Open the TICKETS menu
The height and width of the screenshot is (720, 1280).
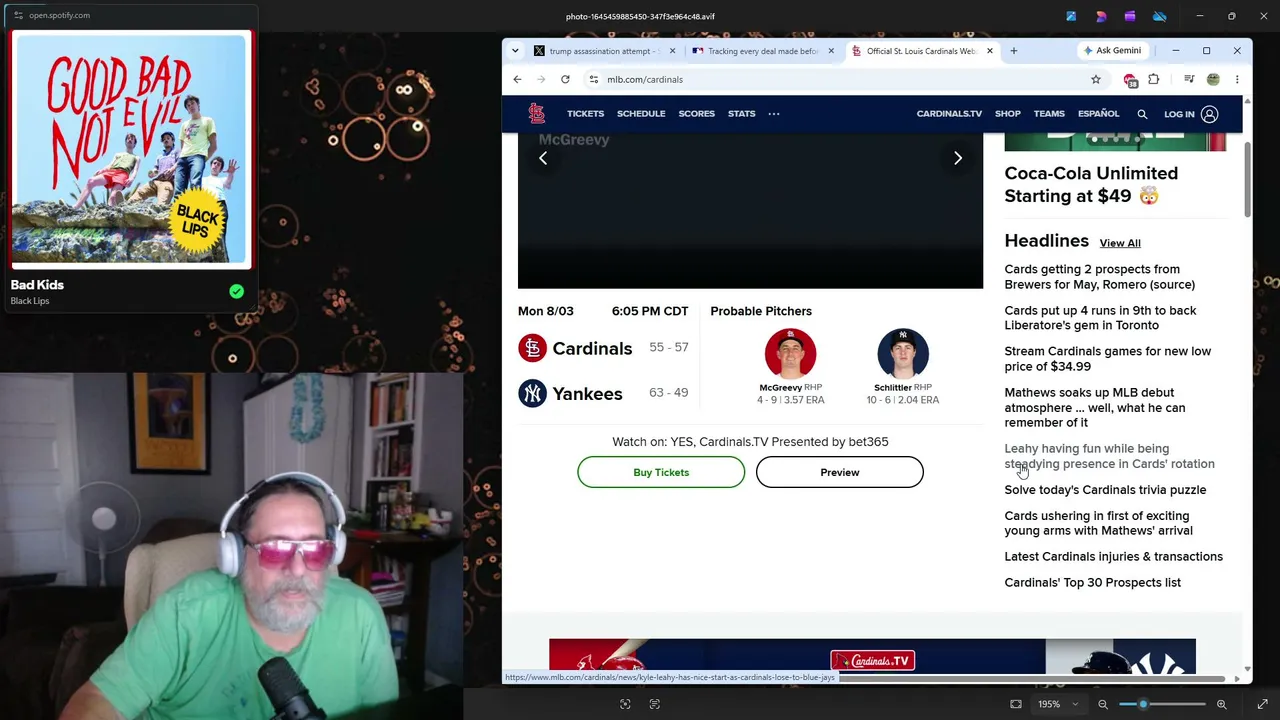[x=585, y=114]
